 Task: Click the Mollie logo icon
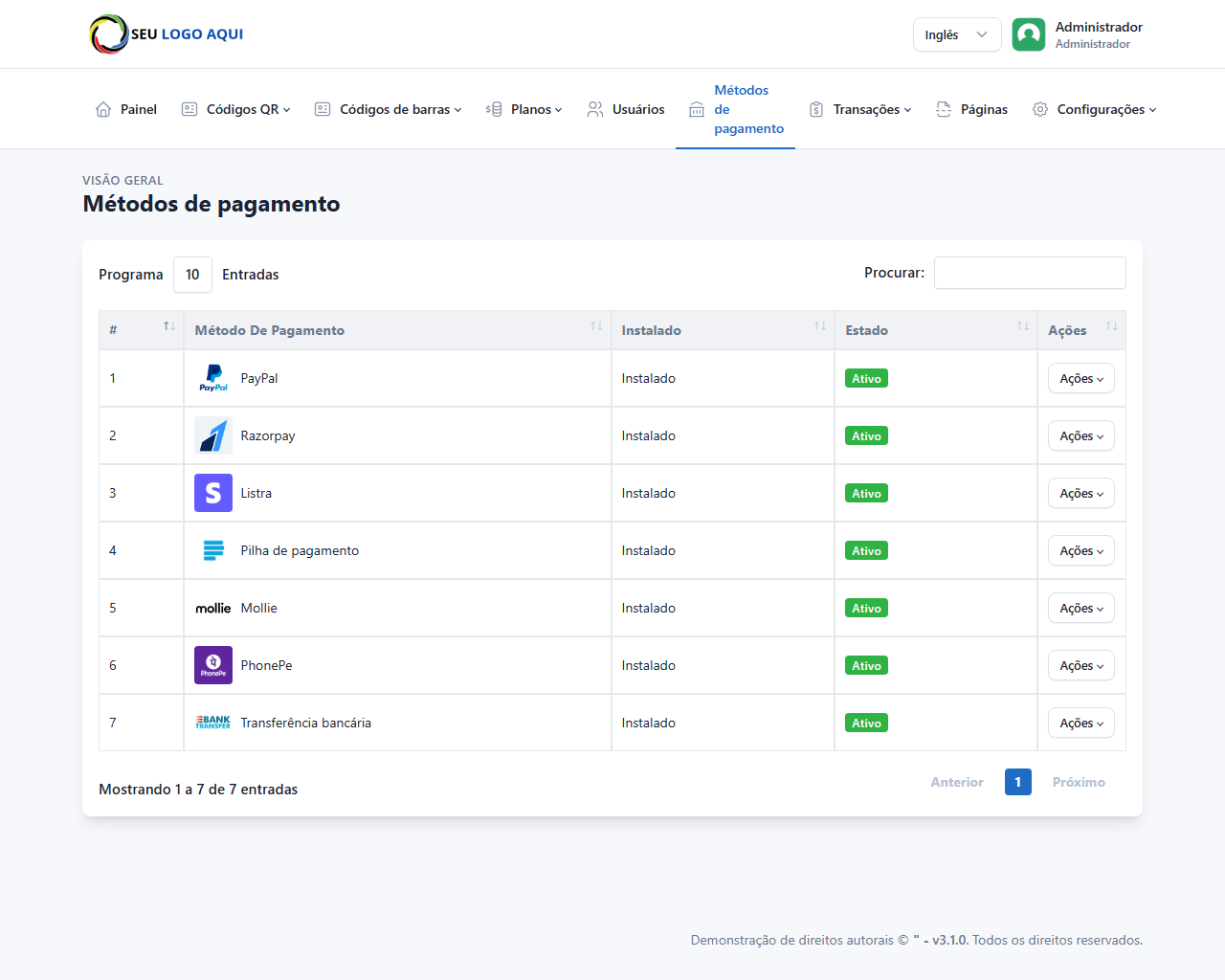(x=212, y=608)
